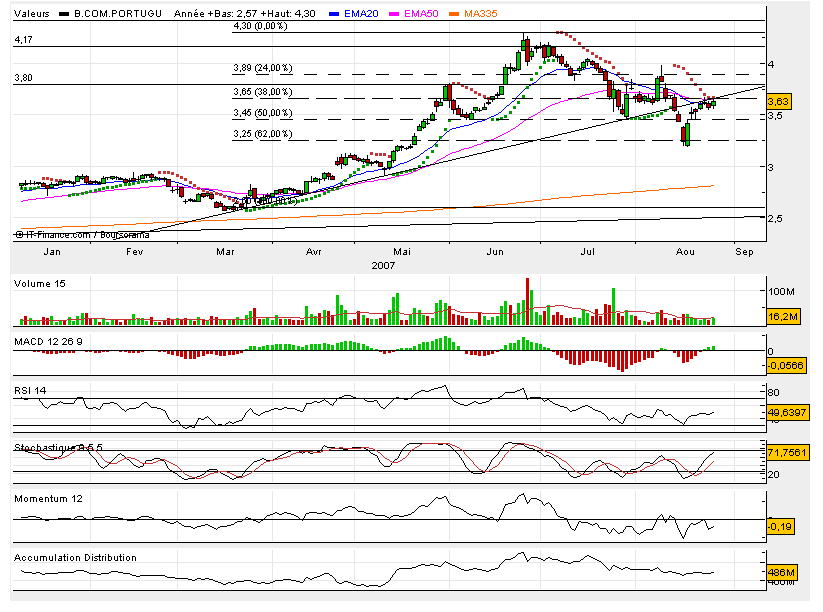The image size is (823, 612).
Task: Click the yellow '16,2M' volume value tag
Action: (x=783, y=316)
